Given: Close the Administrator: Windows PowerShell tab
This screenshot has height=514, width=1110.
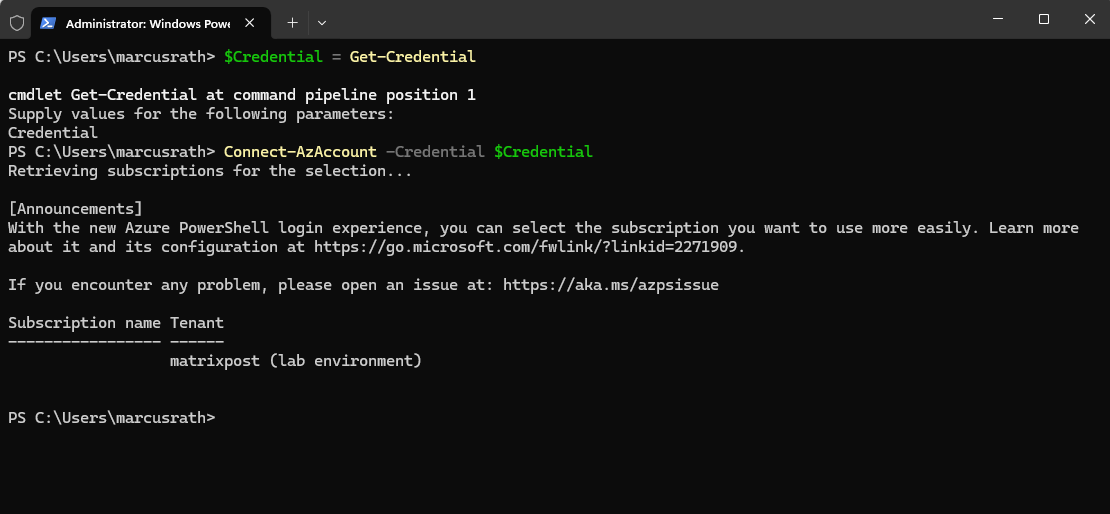Looking at the screenshot, I should pyautogui.click(x=249, y=23).
